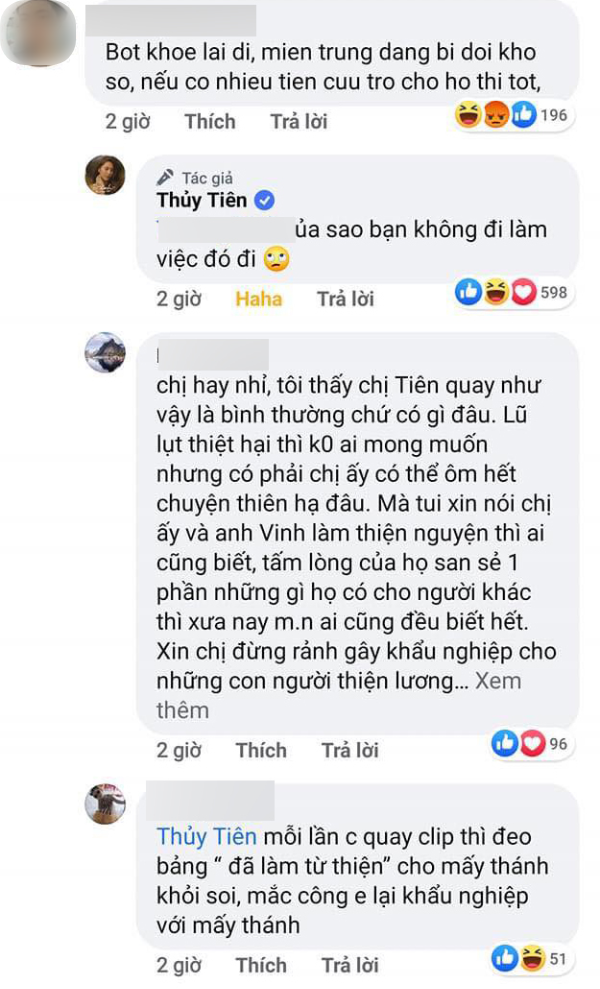View the 598 reactions on Thủy Tiên's reply
600x989 pixels.
pyautogui.click(x=512, y=293)
